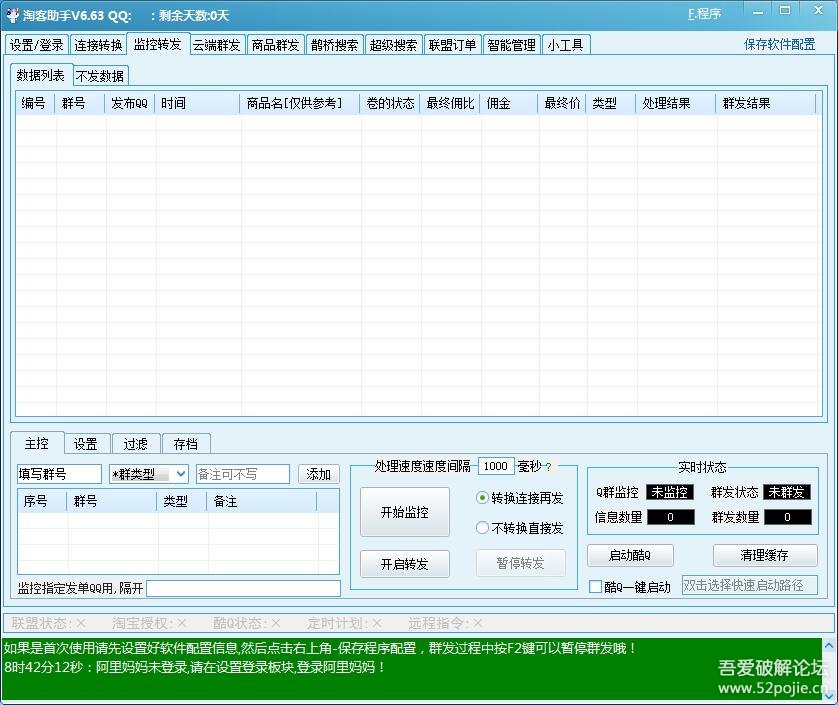Click the log scrollbar up arrow
The width and height of the screenshot is (838, 705).
tap(829, 645)
